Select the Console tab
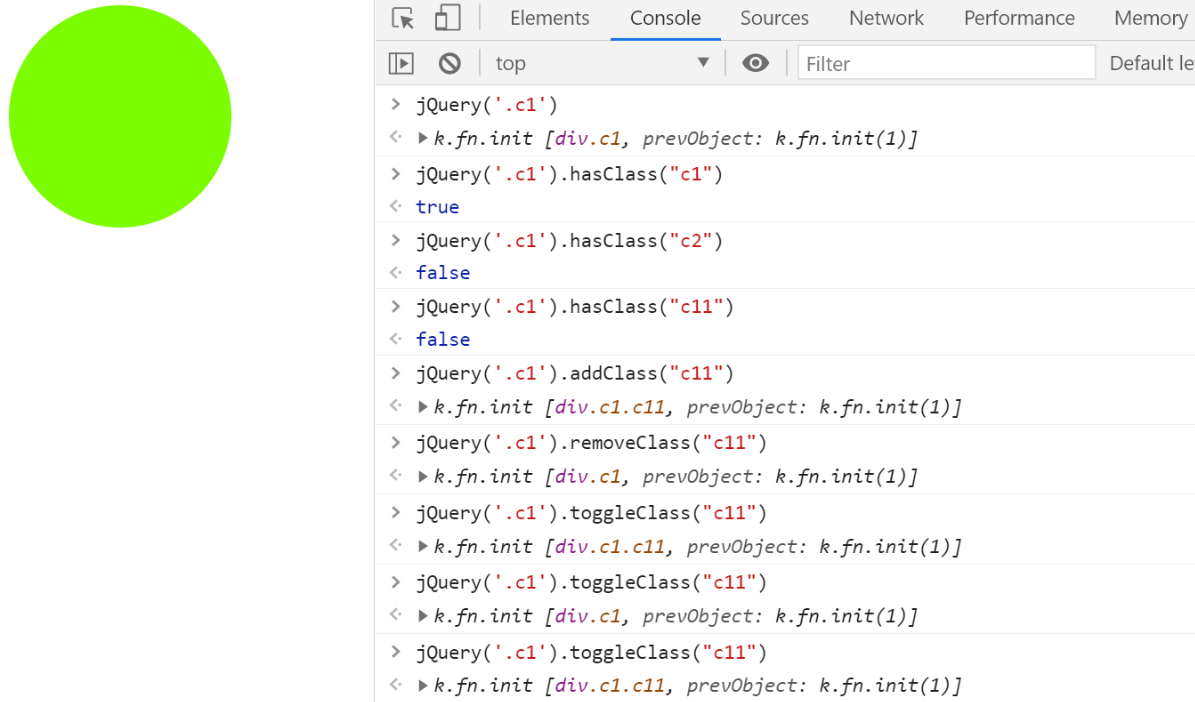1195x702 pixels. pos(665,18)
